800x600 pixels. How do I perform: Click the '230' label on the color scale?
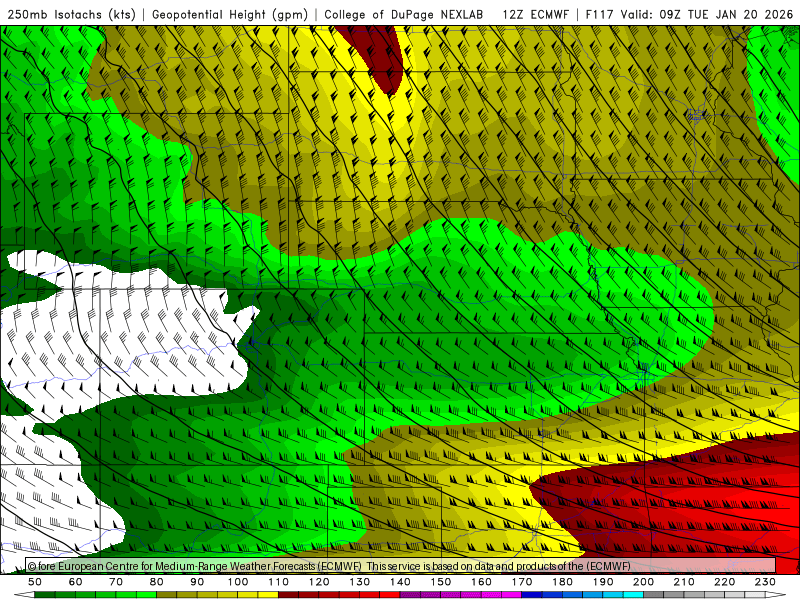click(x=766, y=582)
